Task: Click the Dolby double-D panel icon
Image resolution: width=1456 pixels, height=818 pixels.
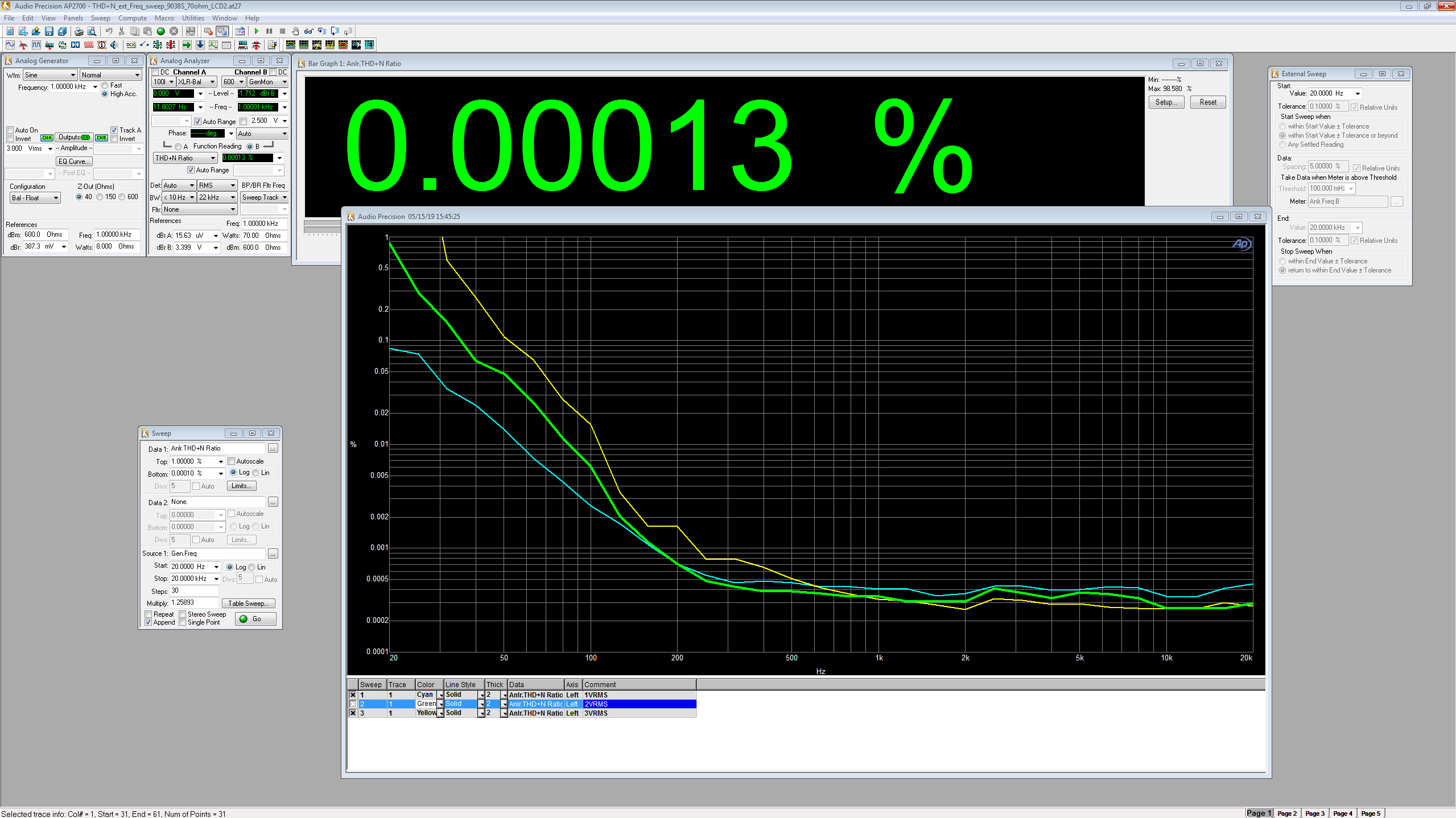Action: 75,45
